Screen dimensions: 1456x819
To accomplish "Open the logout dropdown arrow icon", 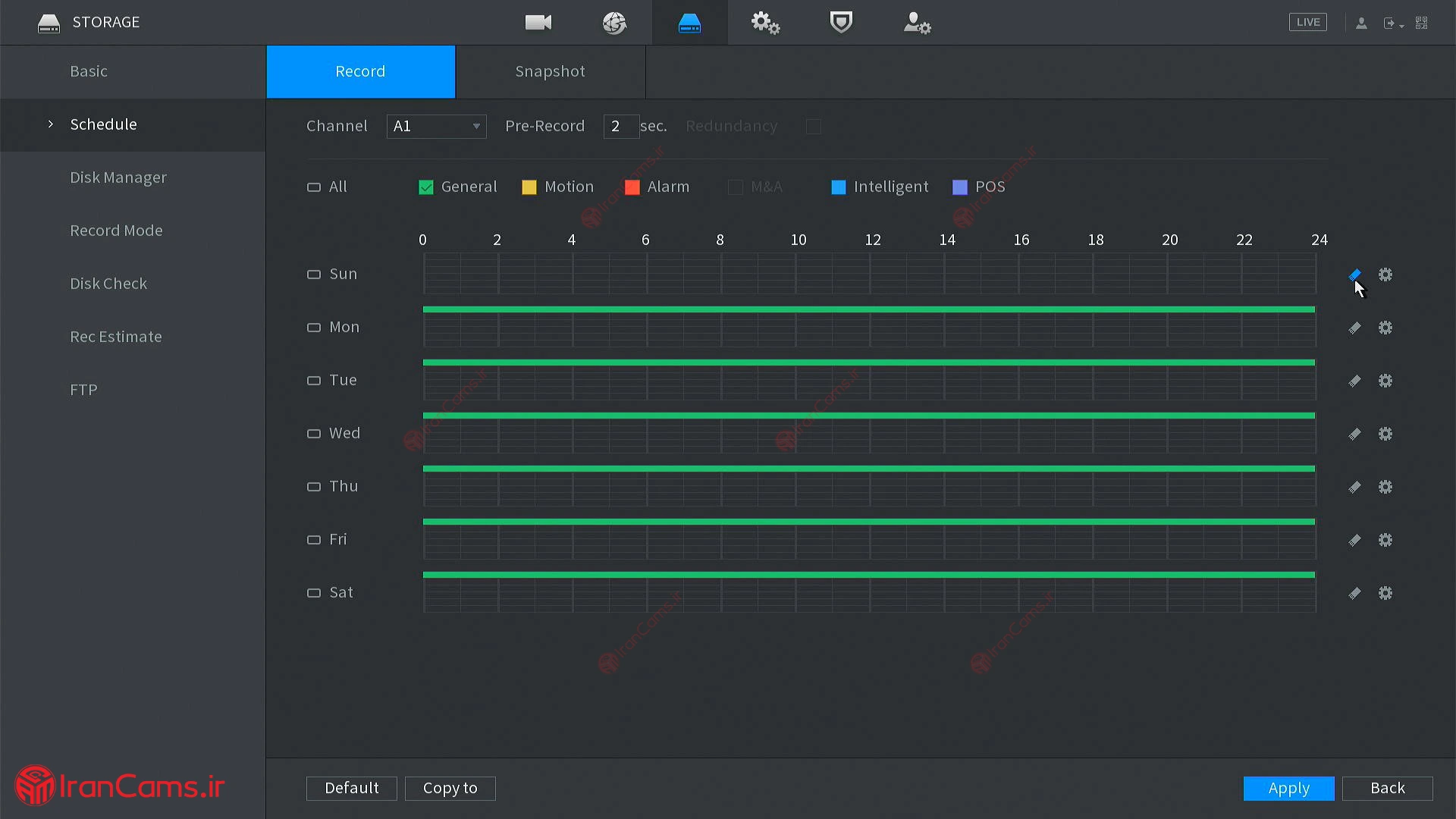I will point(1393,24).
